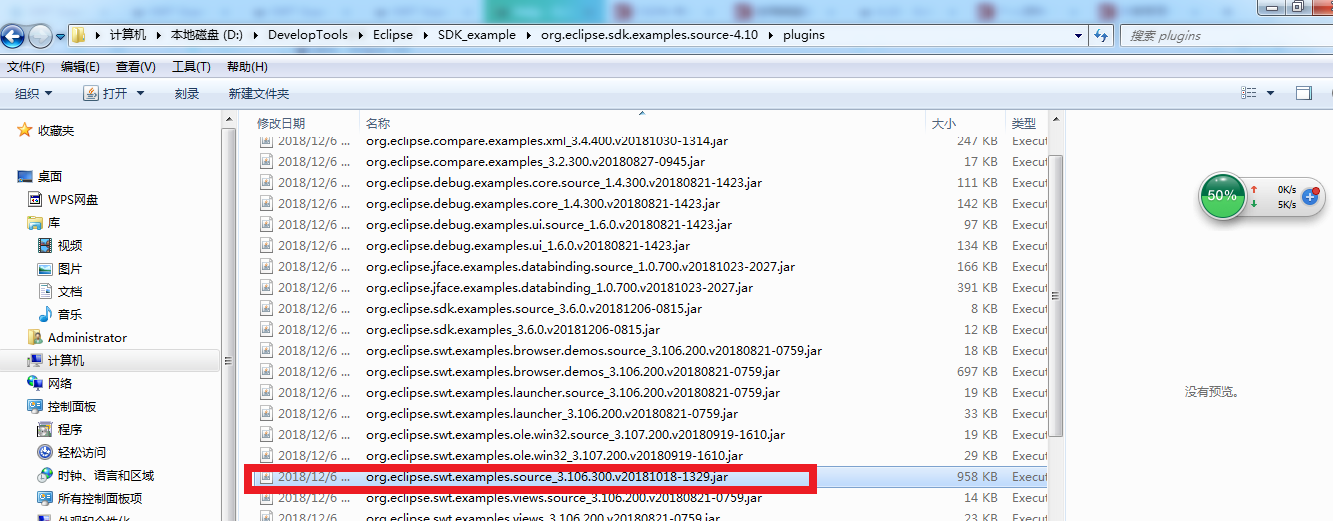Click the file icon of org.eclipse.sdk.examples_3.6.0.v20181206-0815.jar

(266, 330)
